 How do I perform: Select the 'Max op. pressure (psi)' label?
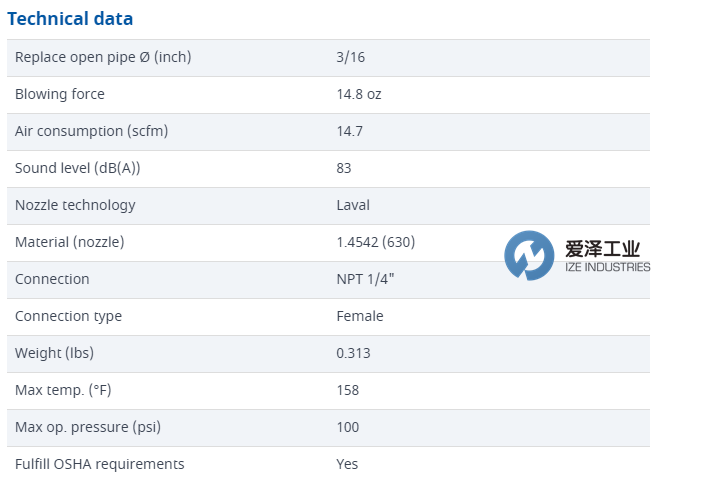[x=88, y=427]
